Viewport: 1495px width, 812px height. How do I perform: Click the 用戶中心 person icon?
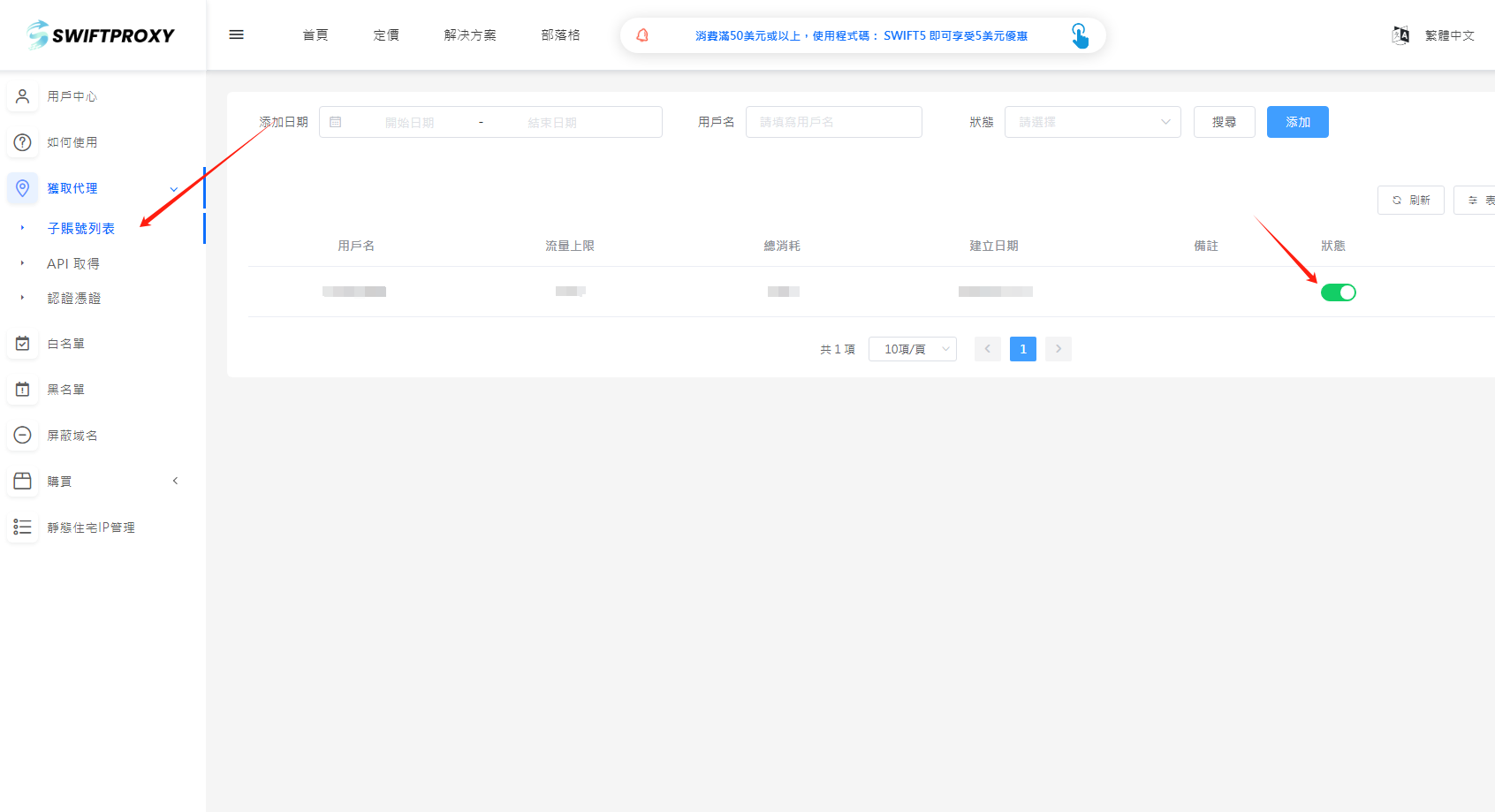pyautogui.click(x=23, y=96)
